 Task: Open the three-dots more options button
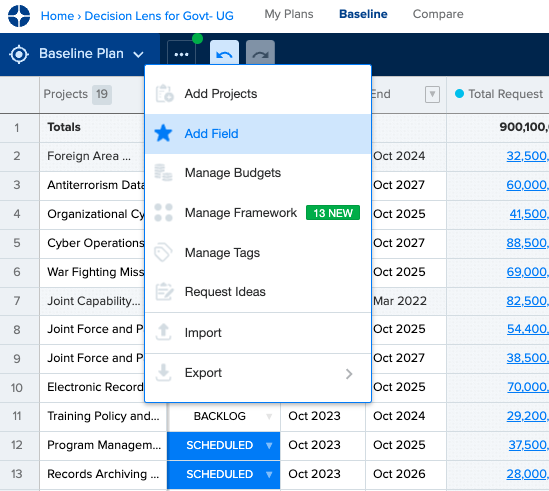(181, 55)
